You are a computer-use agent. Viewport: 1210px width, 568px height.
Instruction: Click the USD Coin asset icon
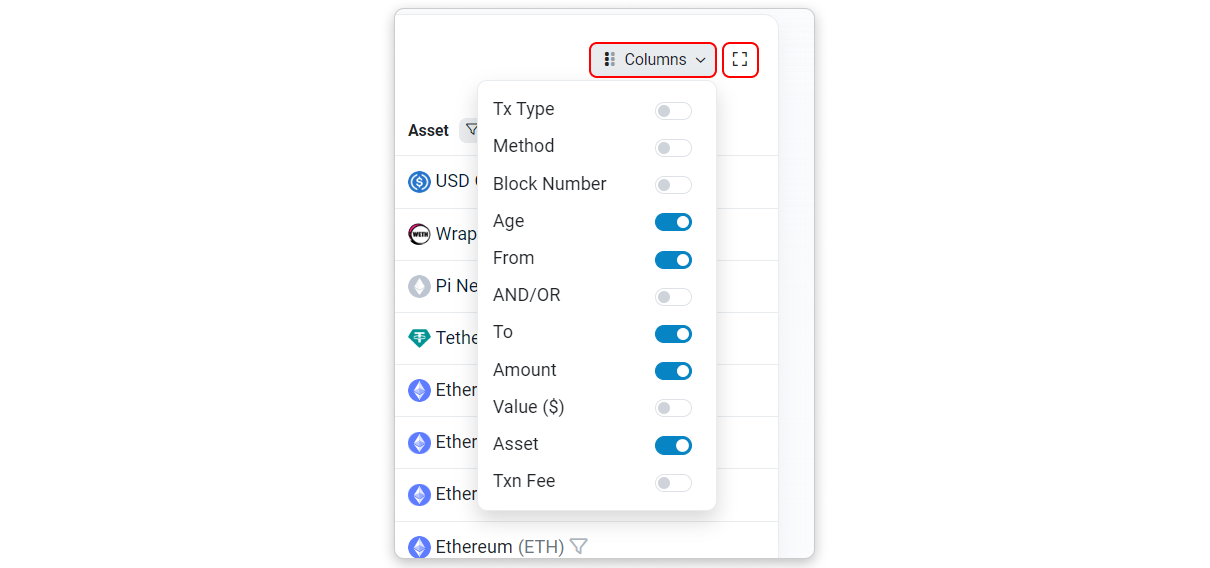click(419, 182)
